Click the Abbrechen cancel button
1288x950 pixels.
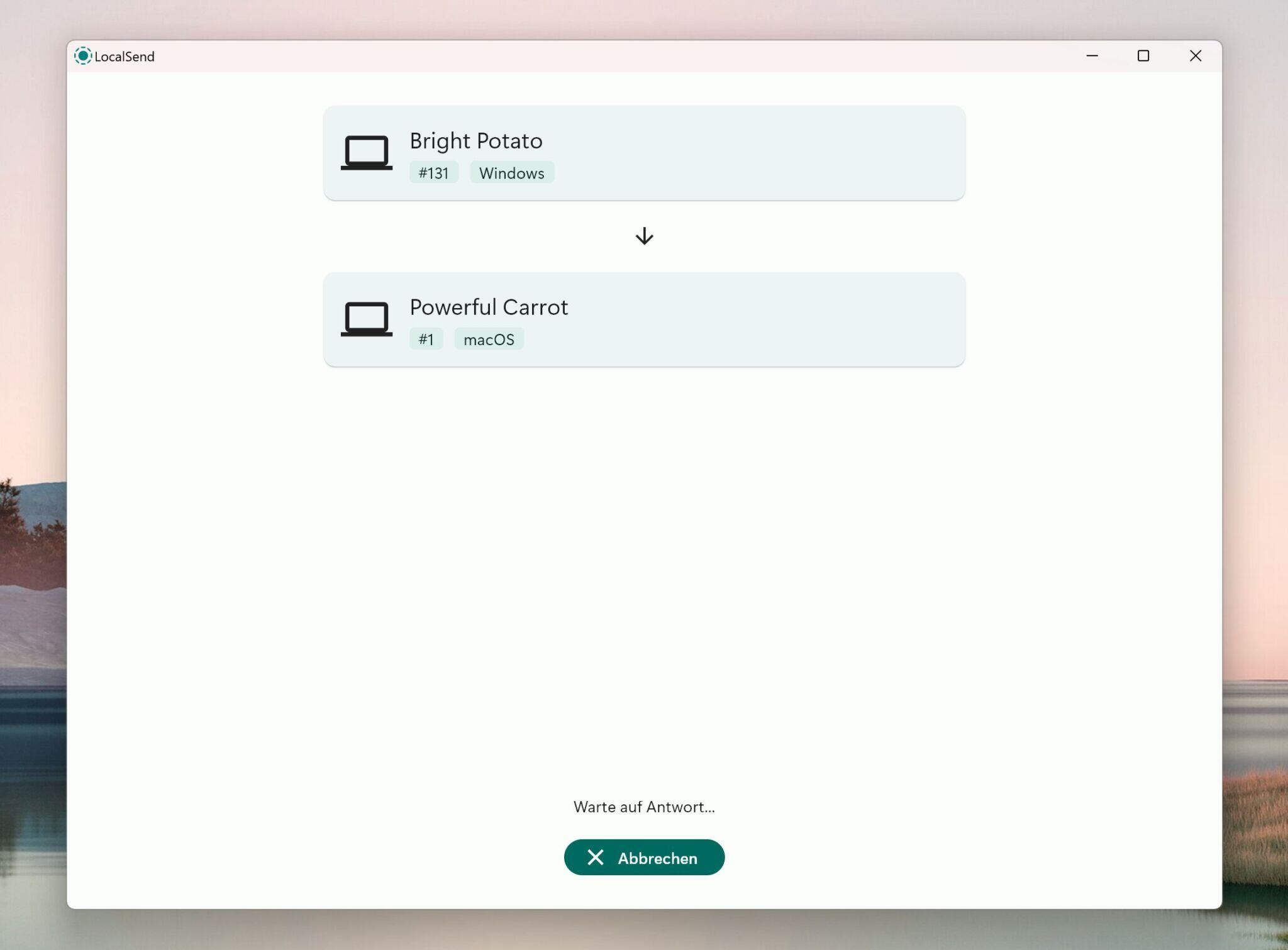[644, 857]
